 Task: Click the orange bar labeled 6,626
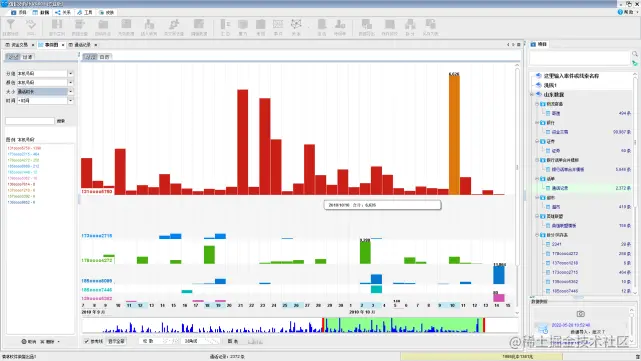coord(454,135)
